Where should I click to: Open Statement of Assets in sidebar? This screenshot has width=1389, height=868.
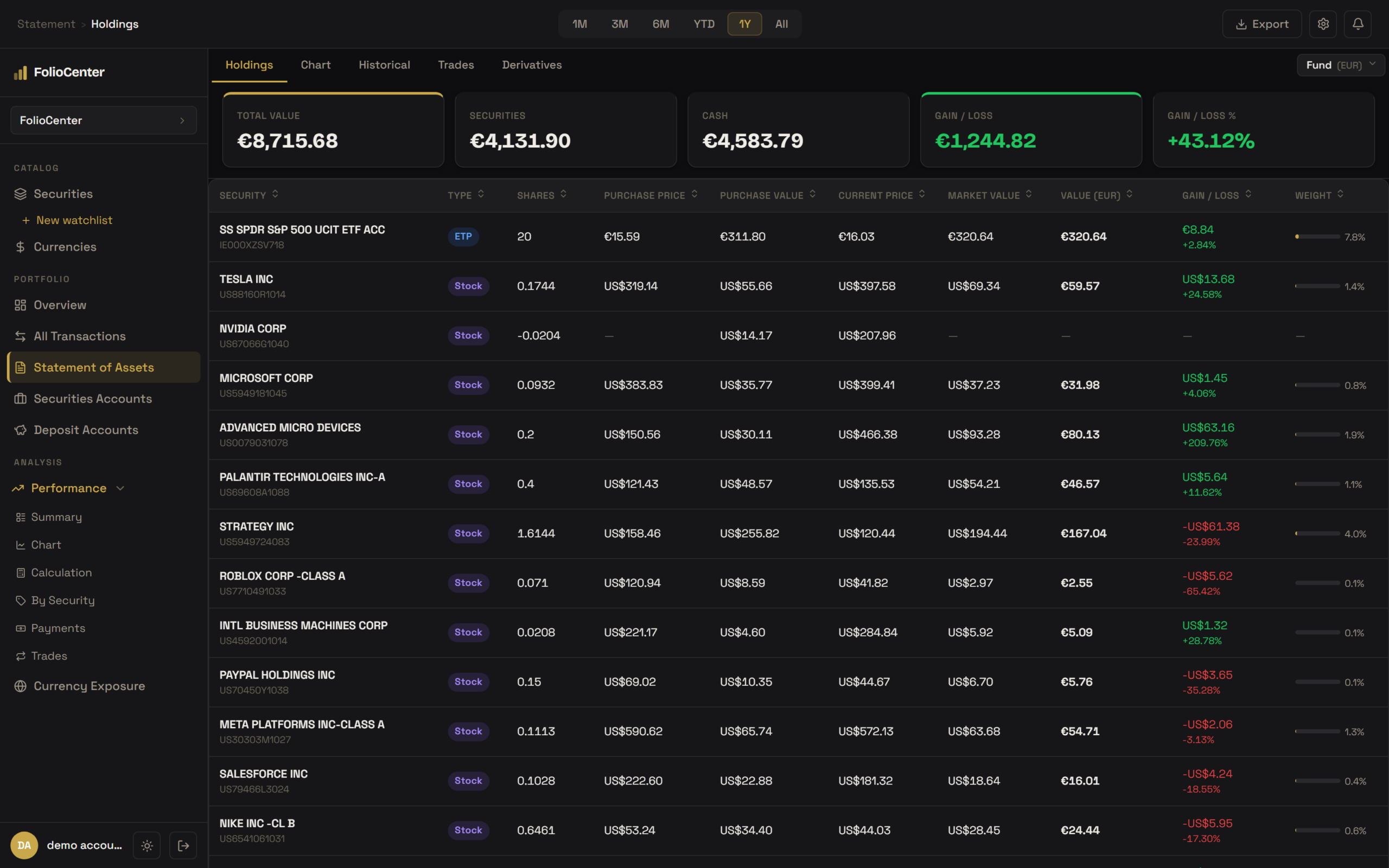coord(104,367)
